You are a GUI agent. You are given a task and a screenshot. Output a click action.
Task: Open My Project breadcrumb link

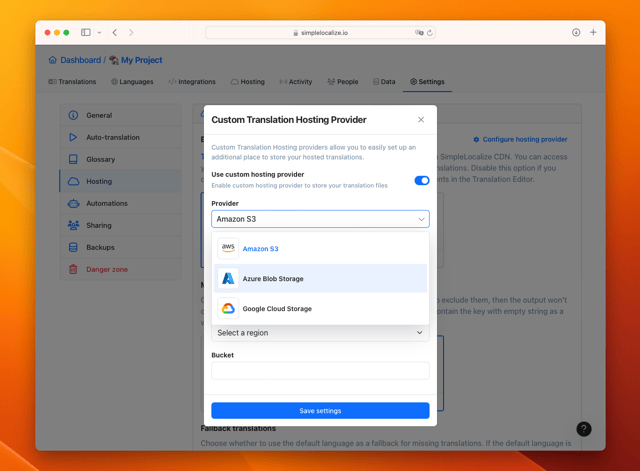(141, 60)
